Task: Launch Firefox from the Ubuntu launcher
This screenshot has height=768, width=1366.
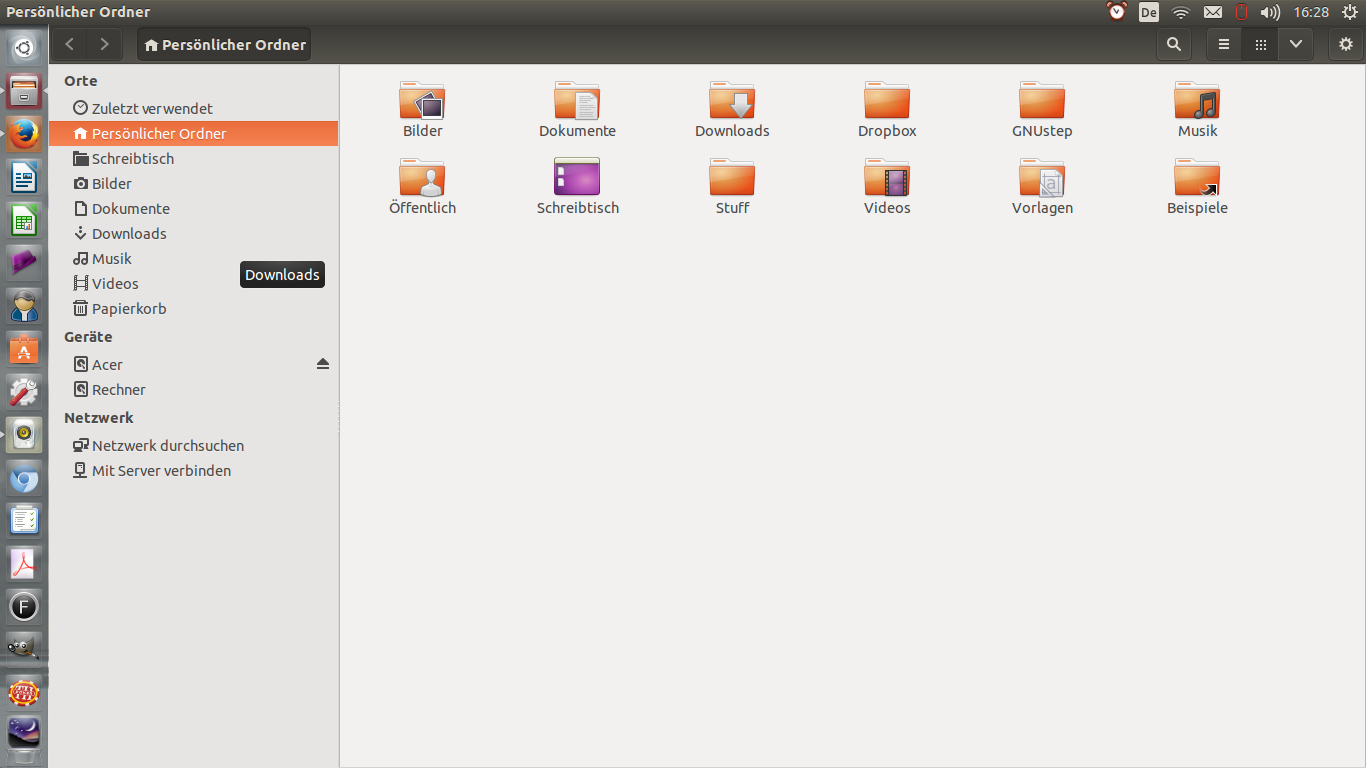Action: (x=24, y=134)
